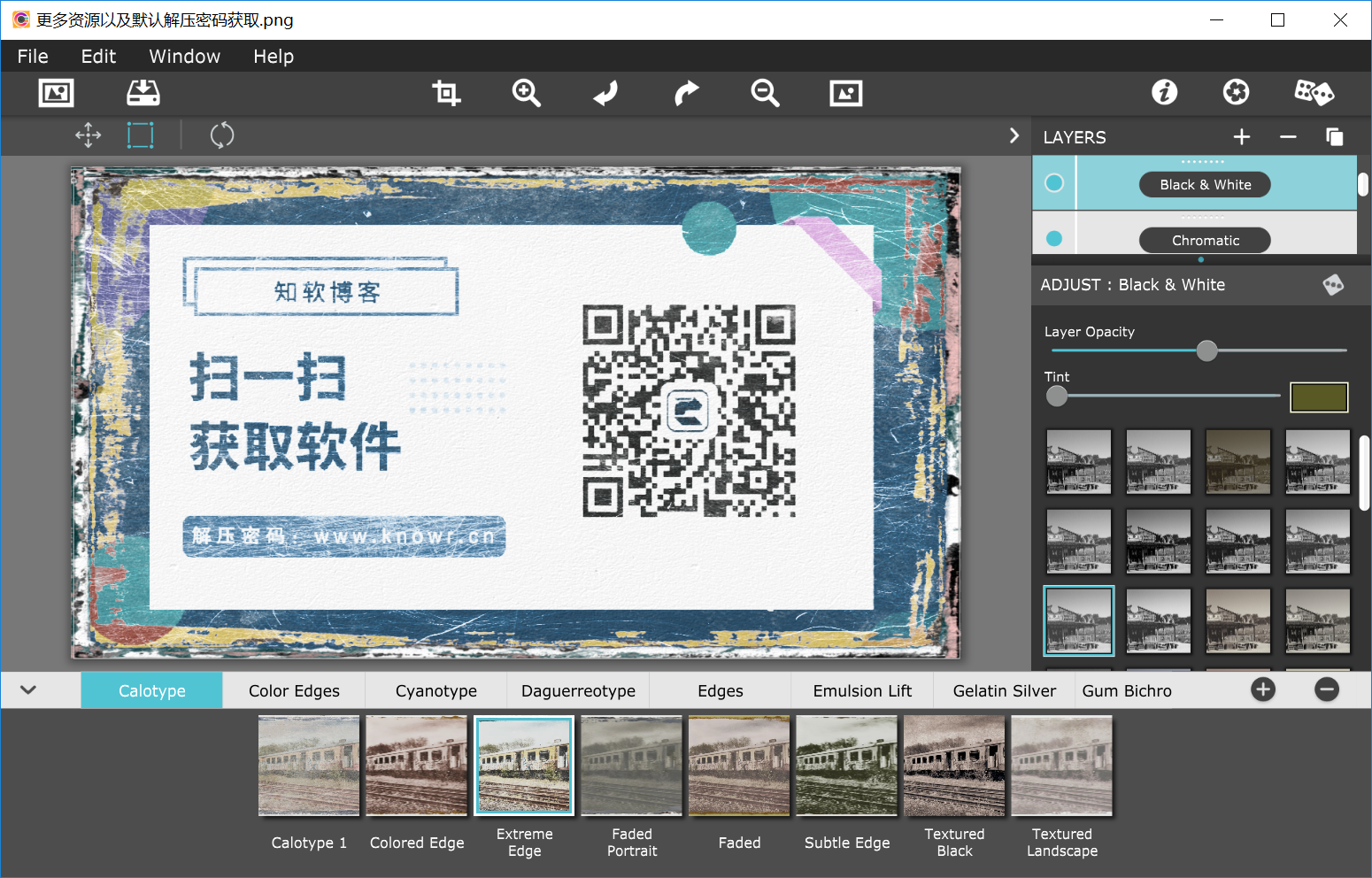The image size is (1372, 878).
Task: Maximize the application window
Action: (x=1277, y=19)
